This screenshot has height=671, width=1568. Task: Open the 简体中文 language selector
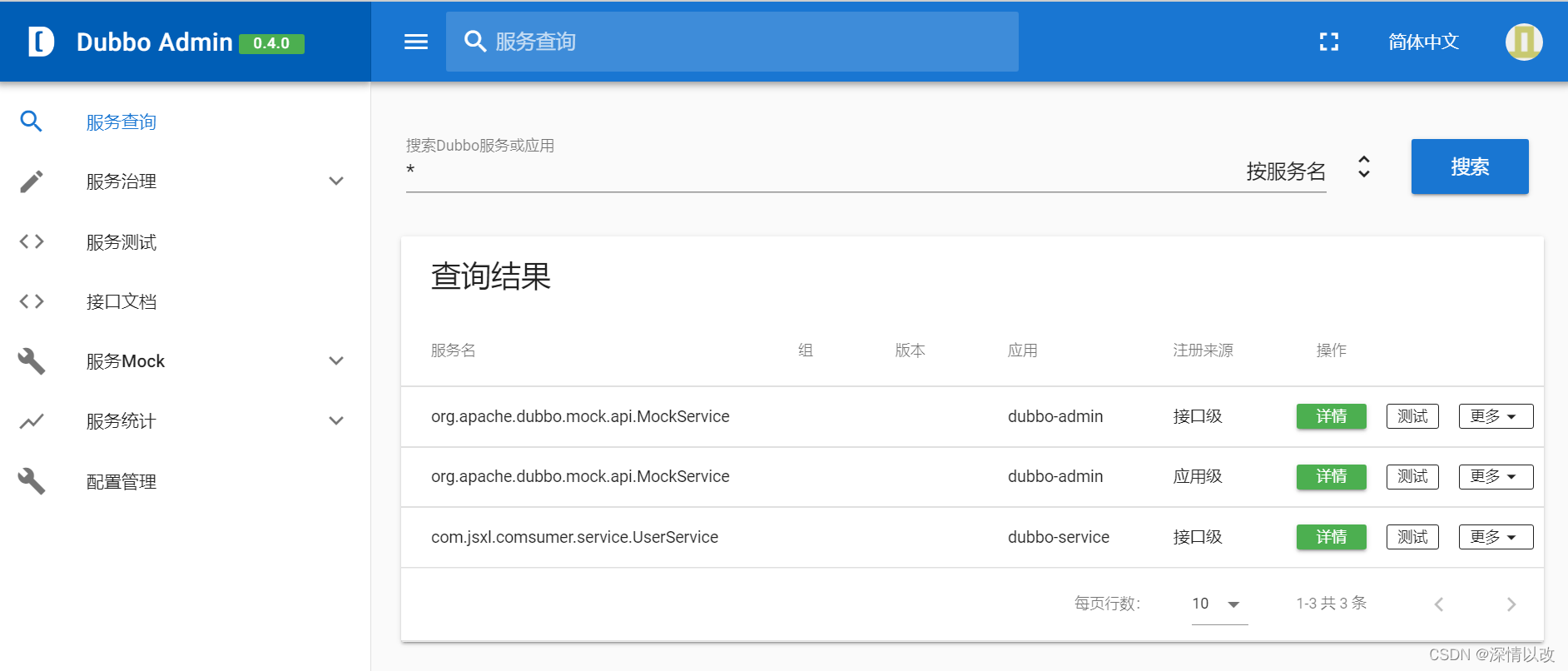coord(1423,42)
